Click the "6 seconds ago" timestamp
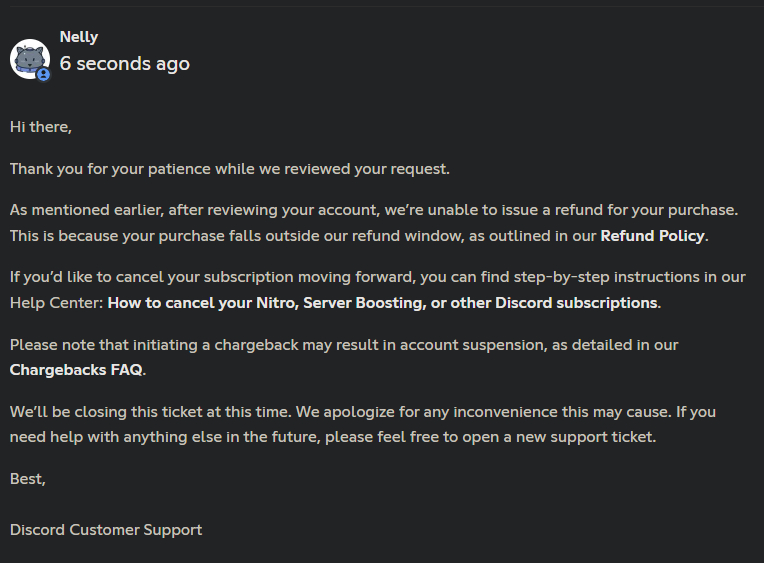 pos(124,63)
